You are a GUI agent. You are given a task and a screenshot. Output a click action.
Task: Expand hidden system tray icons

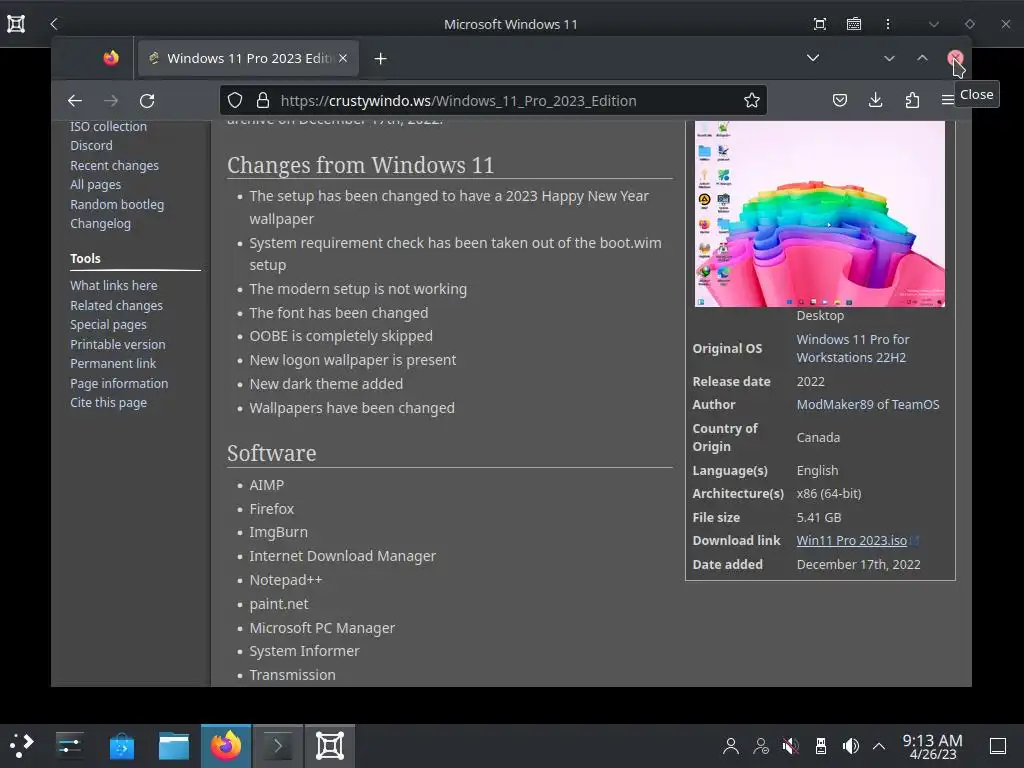coord(879,746)
